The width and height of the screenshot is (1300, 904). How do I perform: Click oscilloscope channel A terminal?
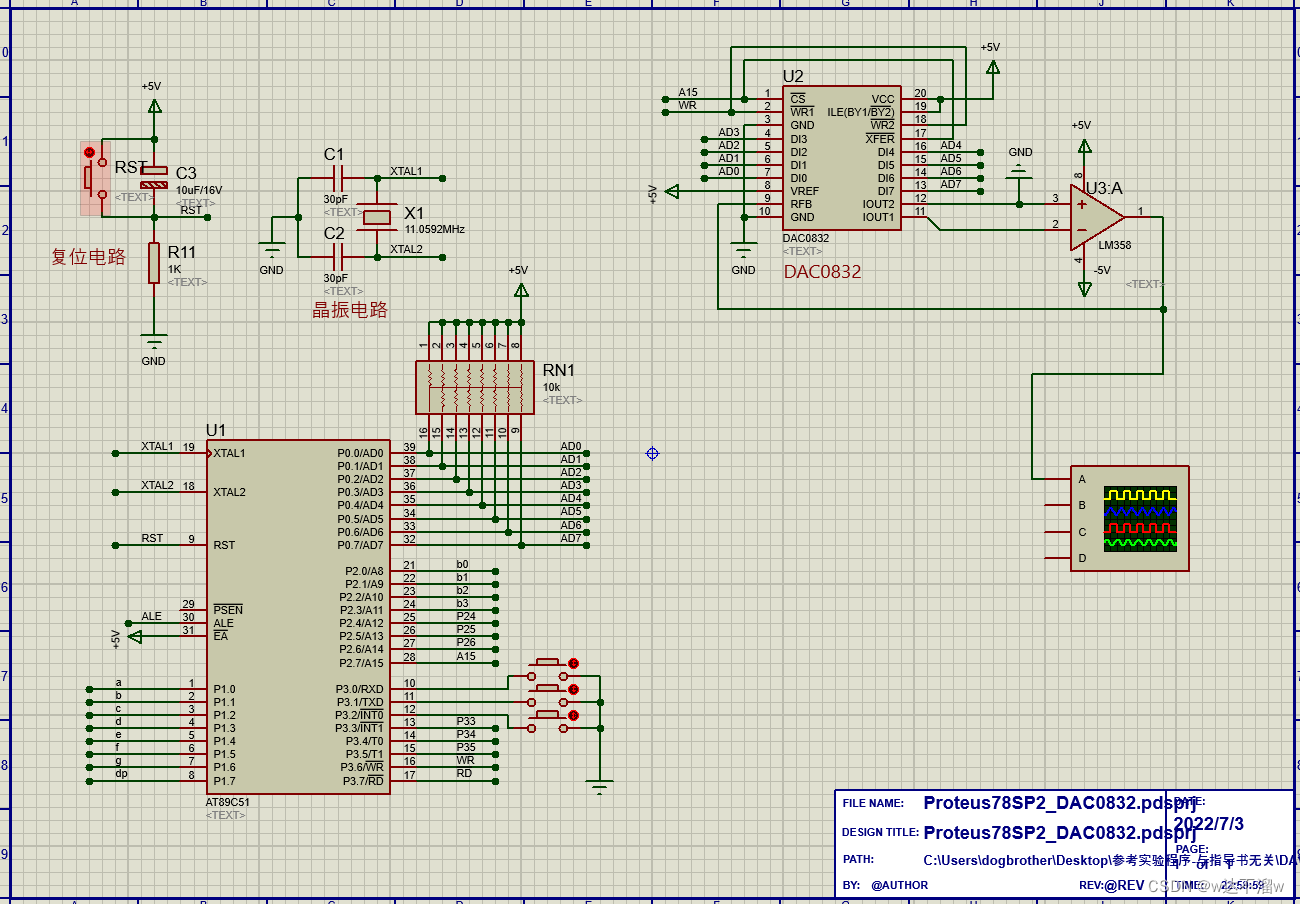coord(1057,480)
